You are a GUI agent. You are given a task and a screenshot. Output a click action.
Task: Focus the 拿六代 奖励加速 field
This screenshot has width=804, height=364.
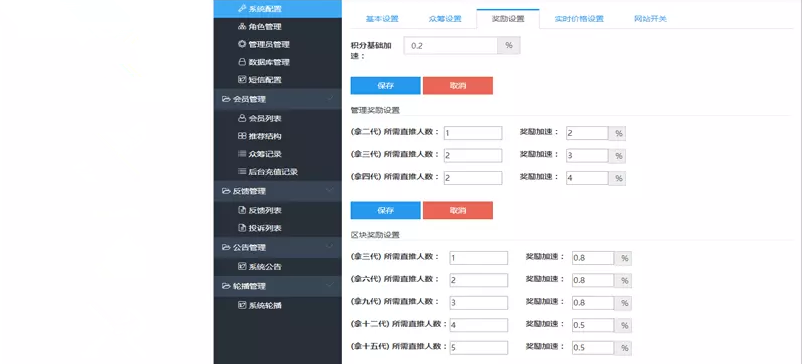(x=593, y=280)
